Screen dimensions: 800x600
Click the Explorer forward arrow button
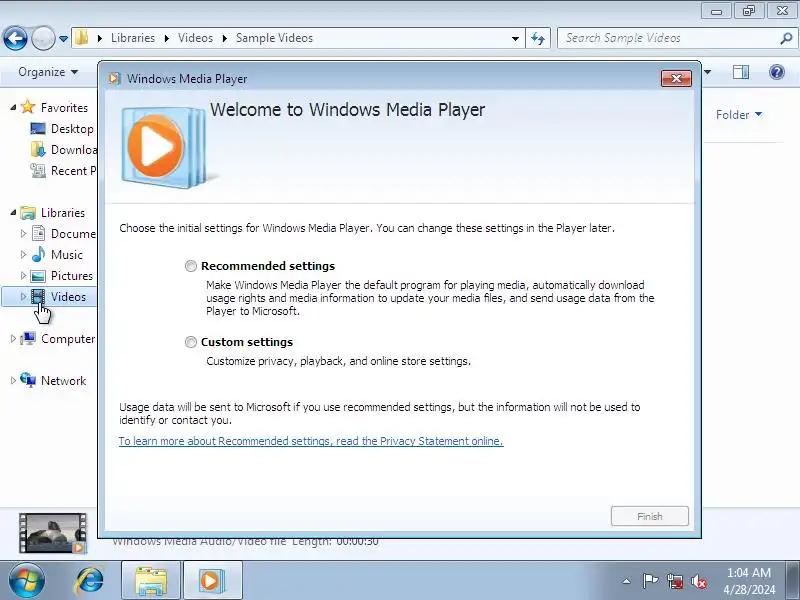click(x=43, y=38)
